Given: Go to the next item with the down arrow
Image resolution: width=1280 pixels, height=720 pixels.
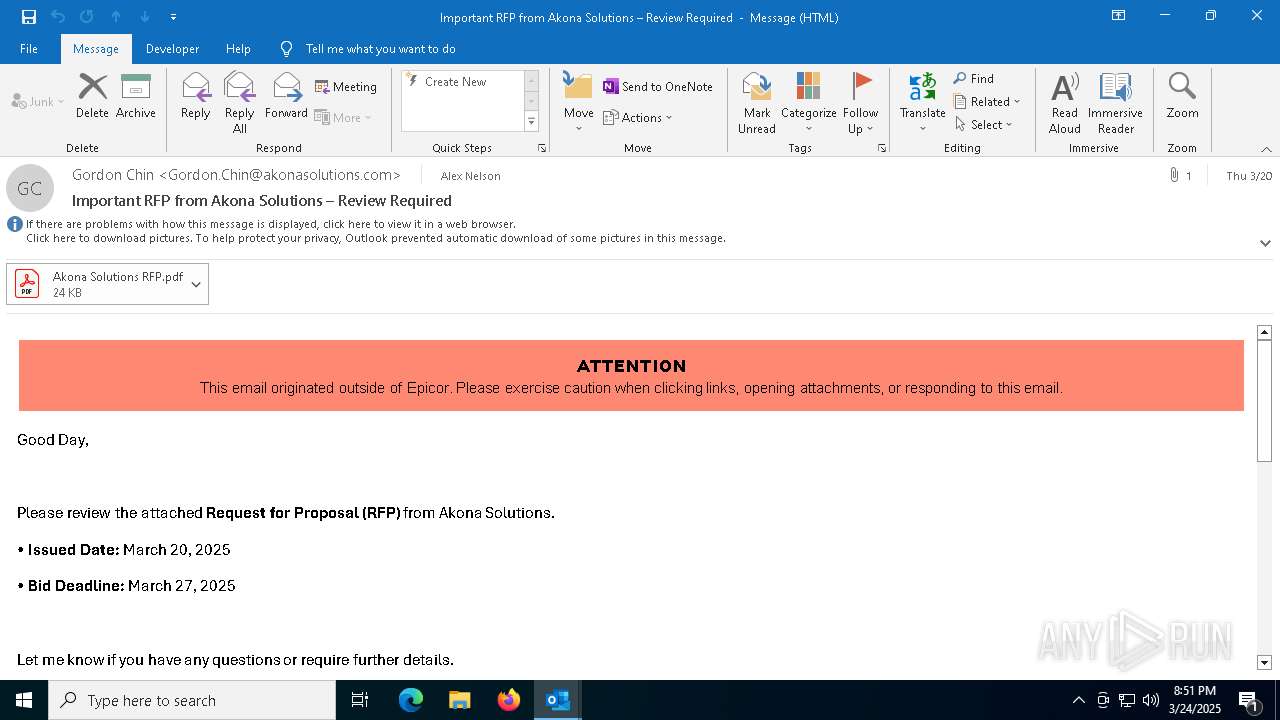Looking at the screenshot, I should point(145,17).
